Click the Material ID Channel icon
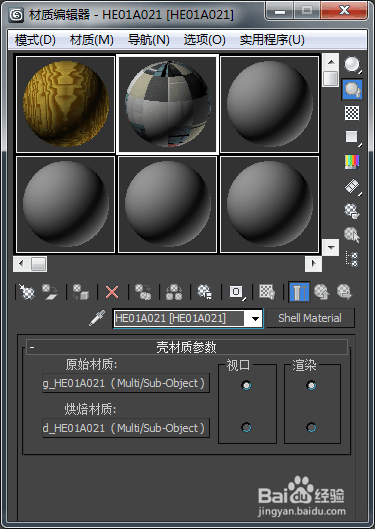 (237, 292)
